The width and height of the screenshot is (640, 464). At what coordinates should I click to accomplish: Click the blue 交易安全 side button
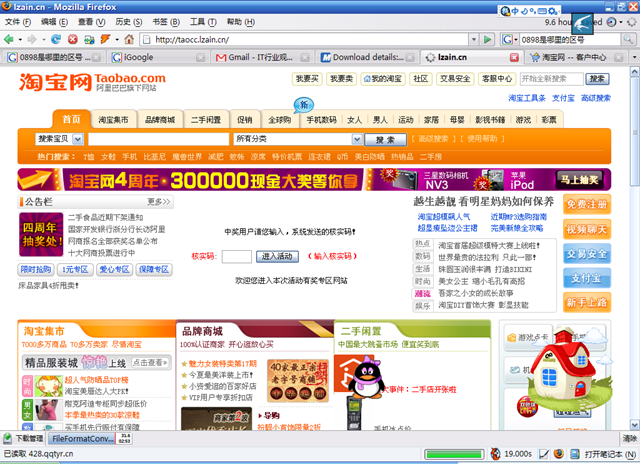pos(587,254)
